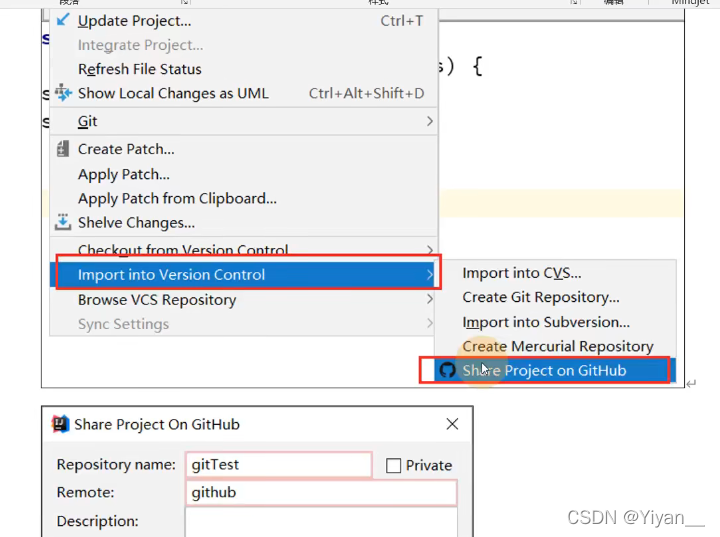Click the Create Patch icon
Screen dimensions: 720x537
point(63,149)
